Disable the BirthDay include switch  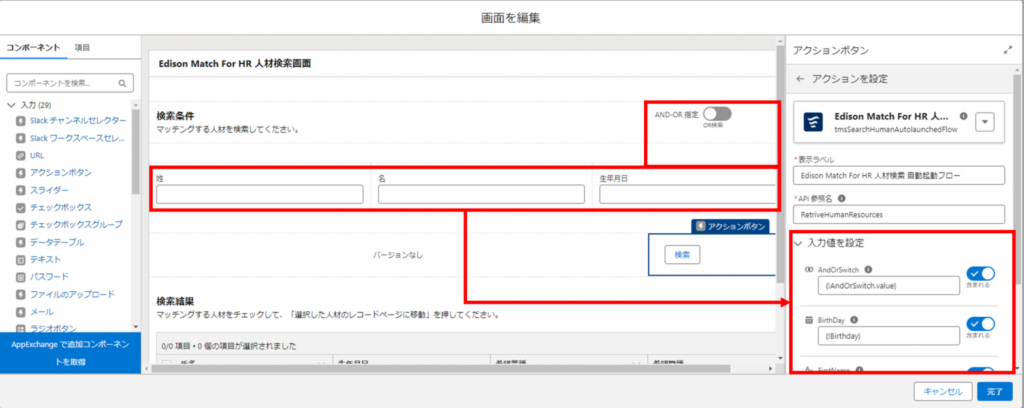click(x=980, y=323)
